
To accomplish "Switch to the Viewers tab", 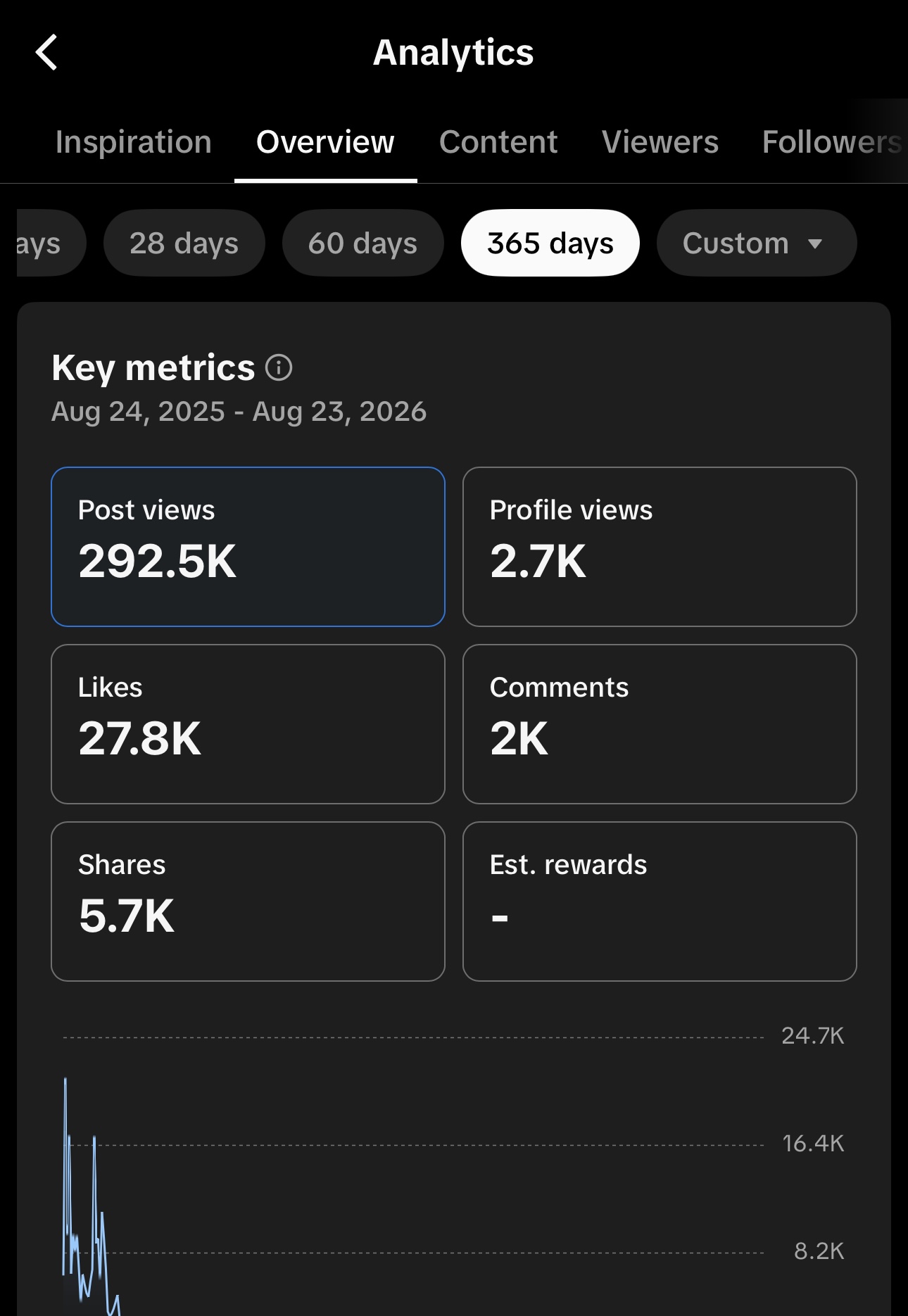I will (660, 142).
